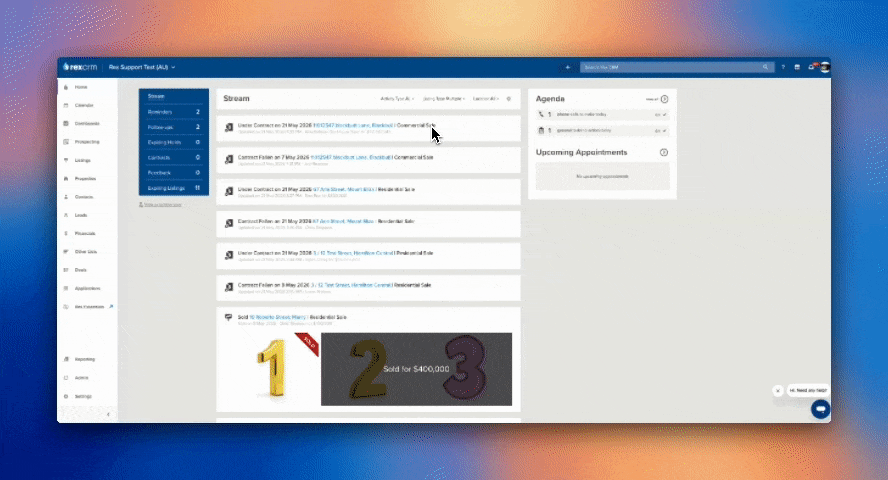
Task: Select the Contracts tab in the blue panel
Action: (174, 157)
